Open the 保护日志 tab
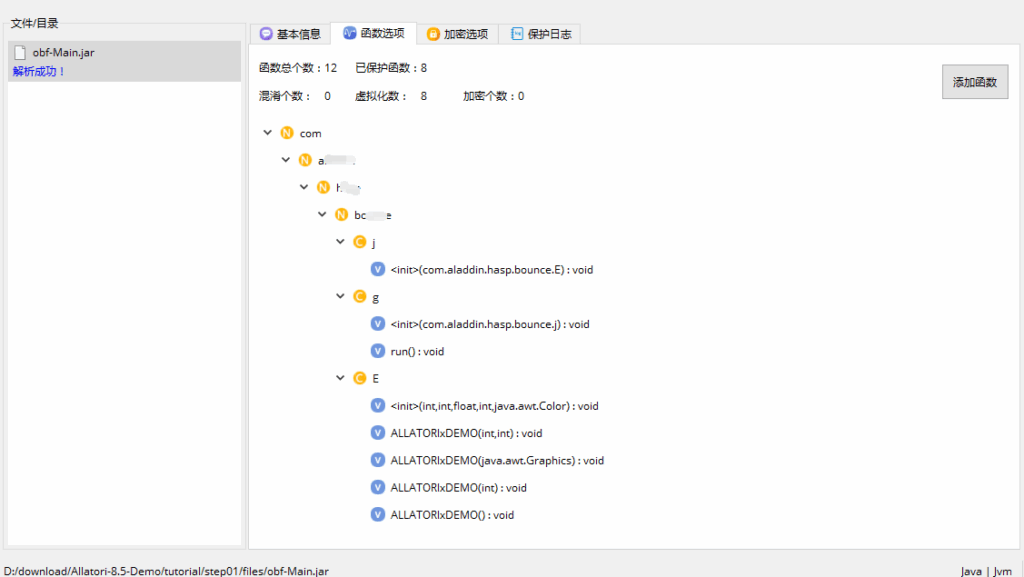Screen dimensions: 1024x577 [540, 34]
